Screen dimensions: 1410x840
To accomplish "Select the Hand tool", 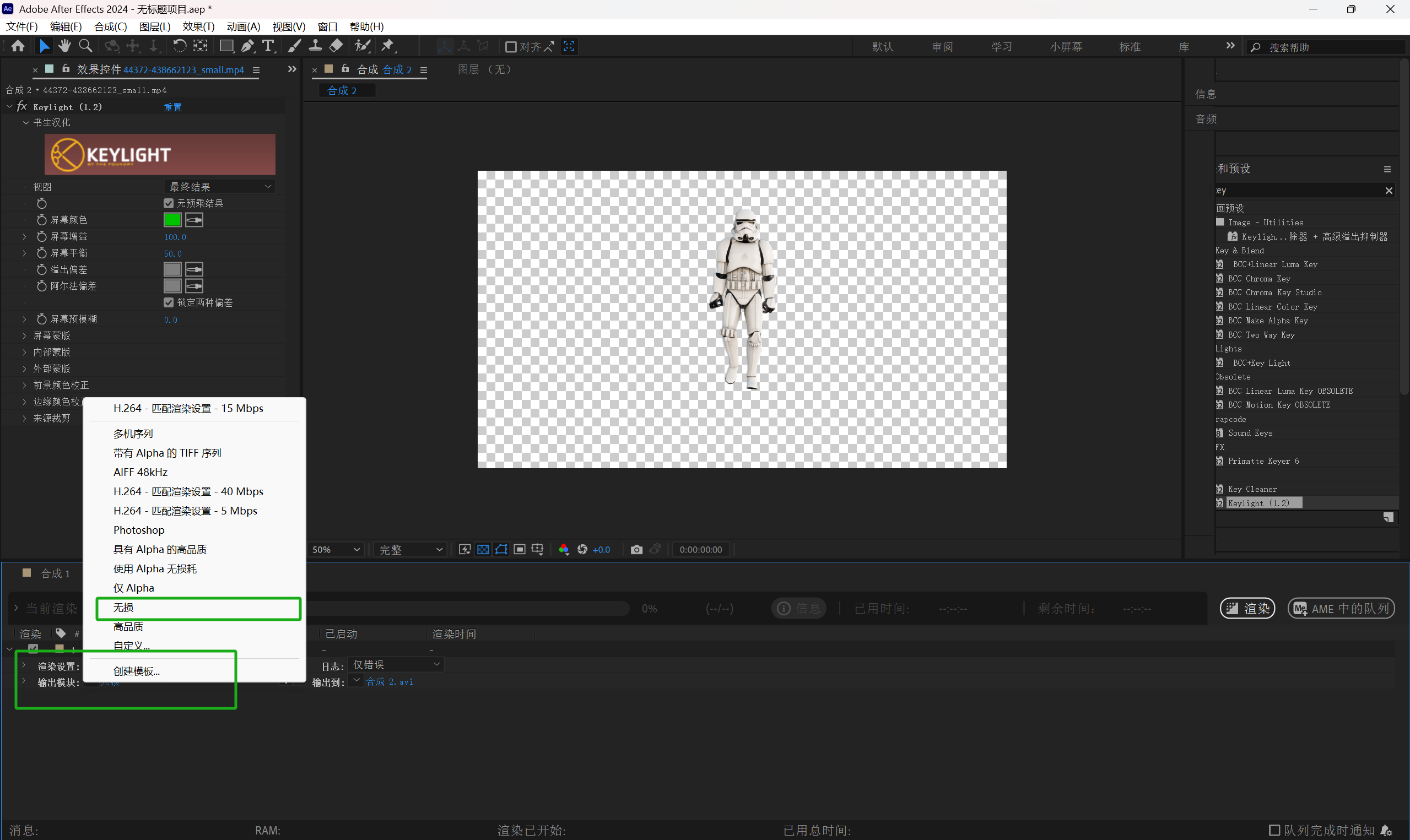I will (x=64, y=46).
